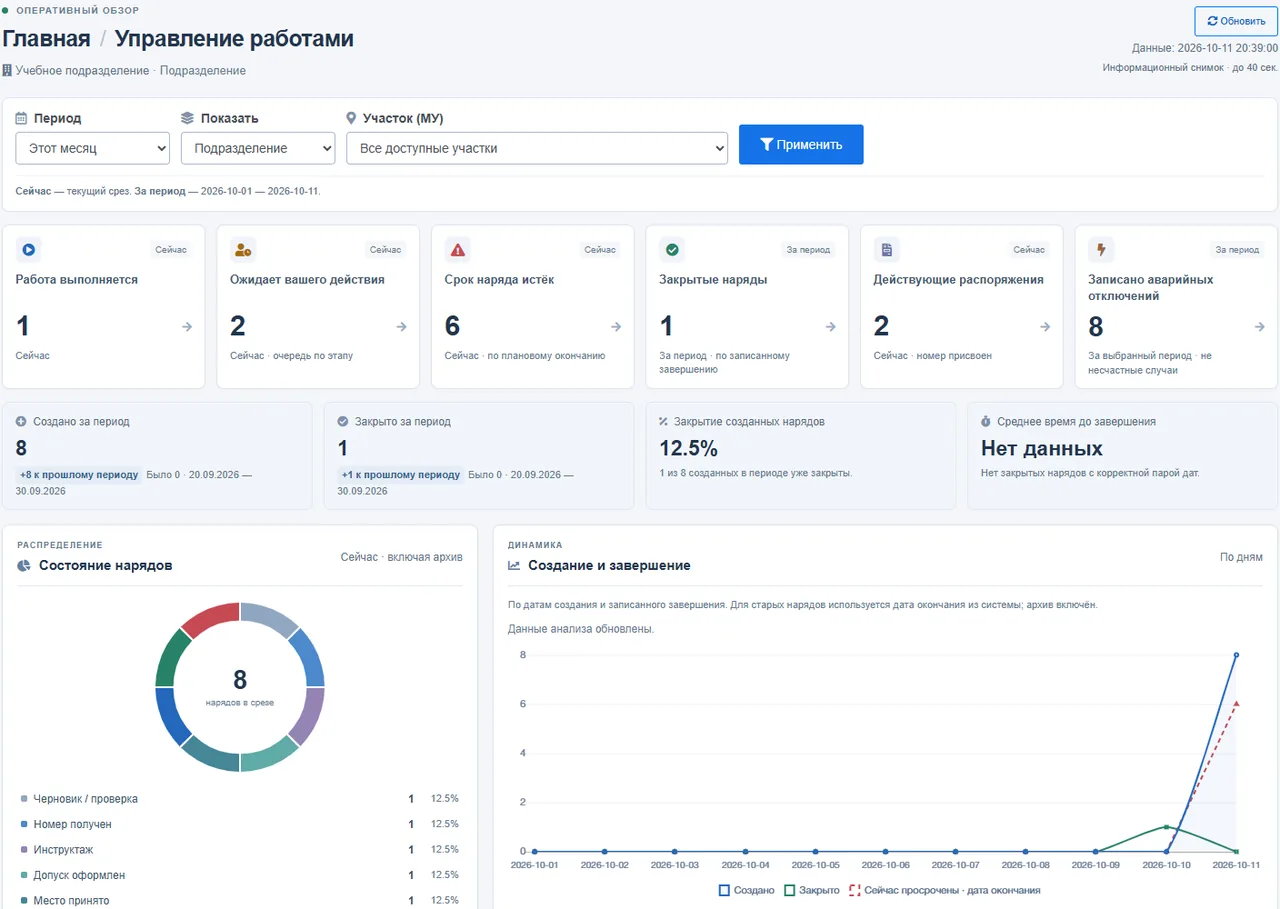The height and width of the screenshot is (909, 1280).
Task: Click the document icon on 'Действующие распоряжения'
Action: [x=886, y=249]
